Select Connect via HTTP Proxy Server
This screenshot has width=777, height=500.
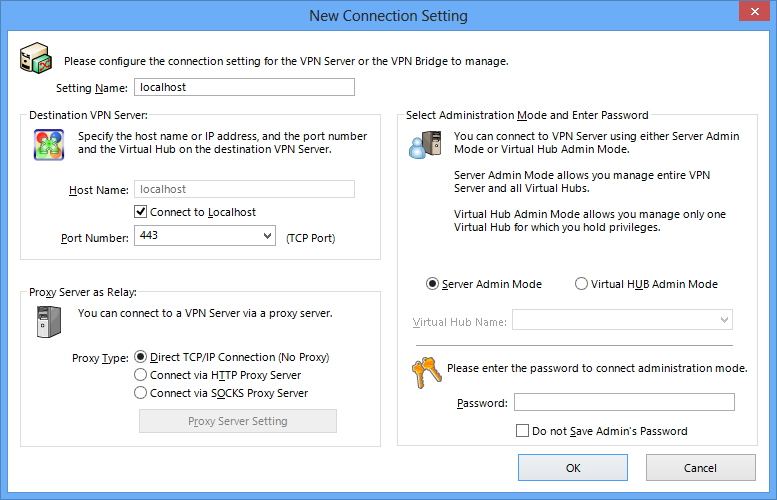coord(141,375)
